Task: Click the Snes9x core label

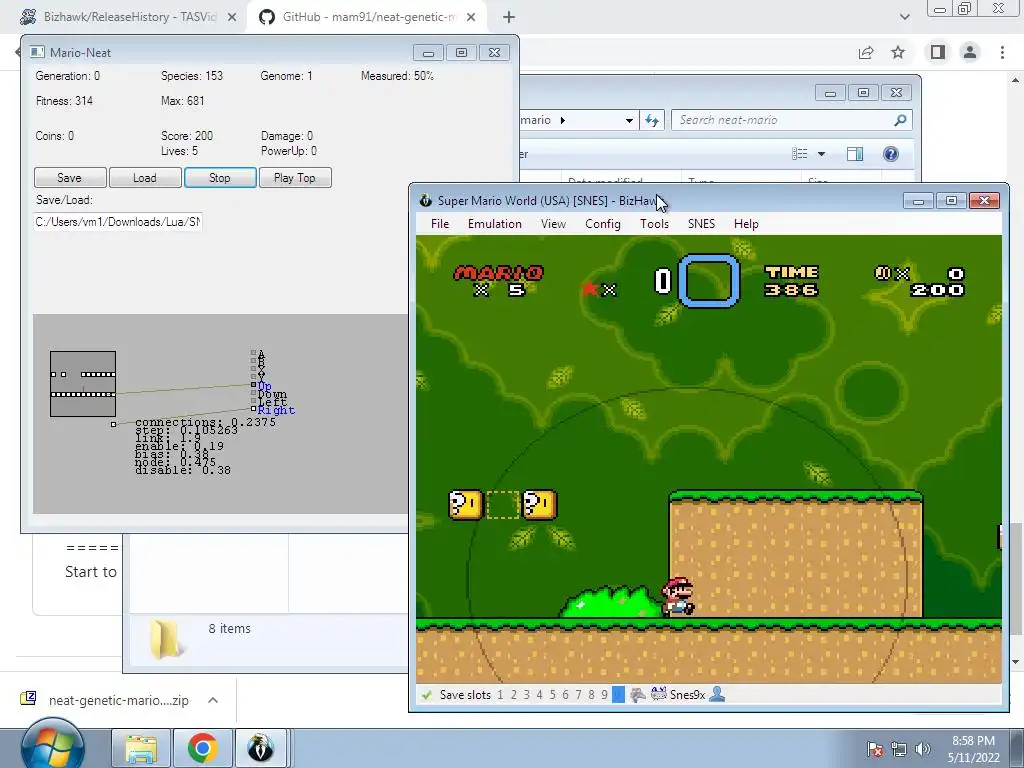Action: [x=688, y=695]
